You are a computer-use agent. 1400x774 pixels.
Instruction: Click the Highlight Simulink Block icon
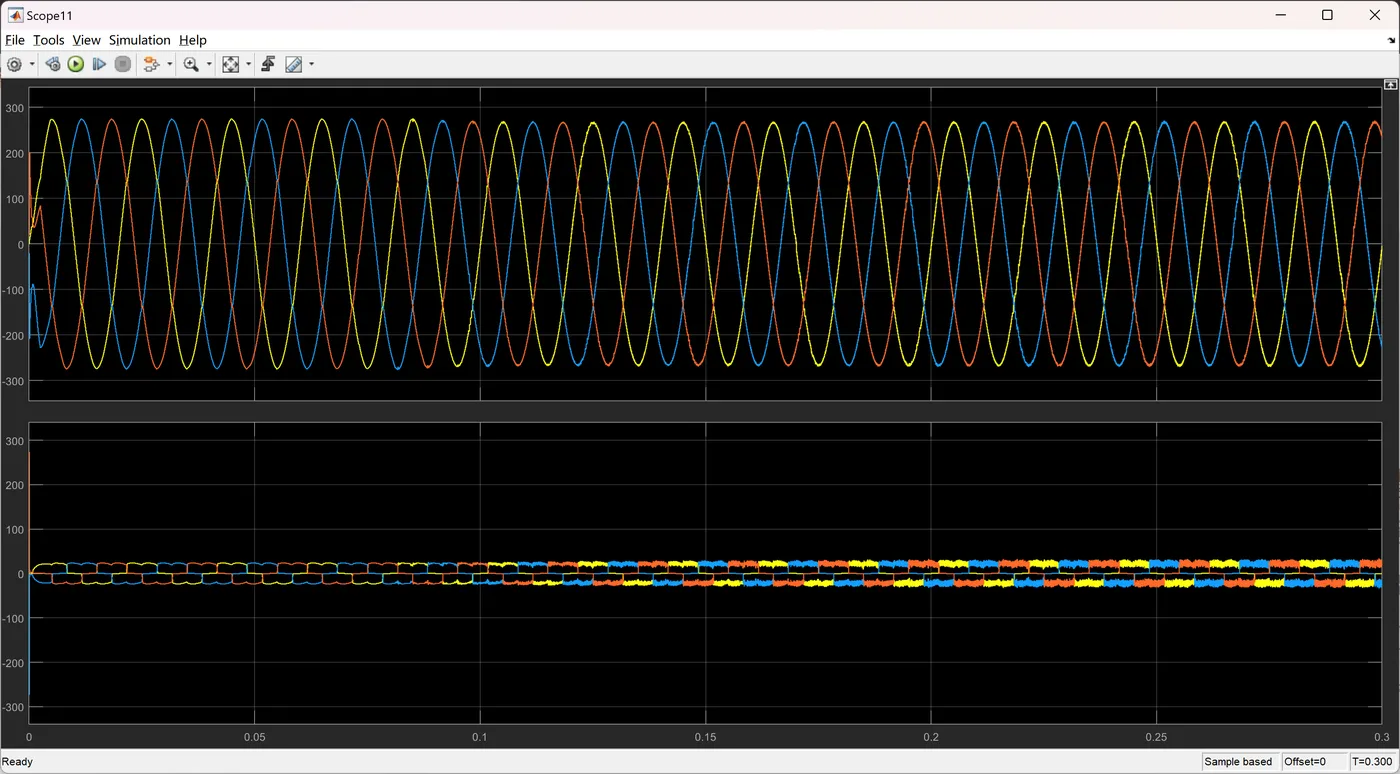[x=152, y=64]
